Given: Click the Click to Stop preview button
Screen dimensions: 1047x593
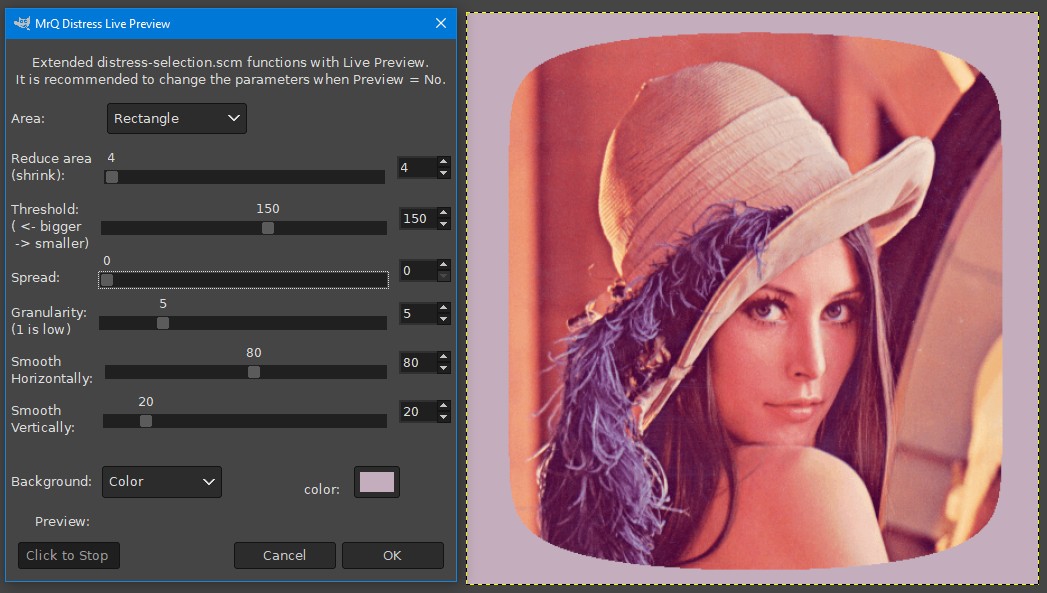Looking at the screenshot, I should pyautogui.click(x=68, y=555).
